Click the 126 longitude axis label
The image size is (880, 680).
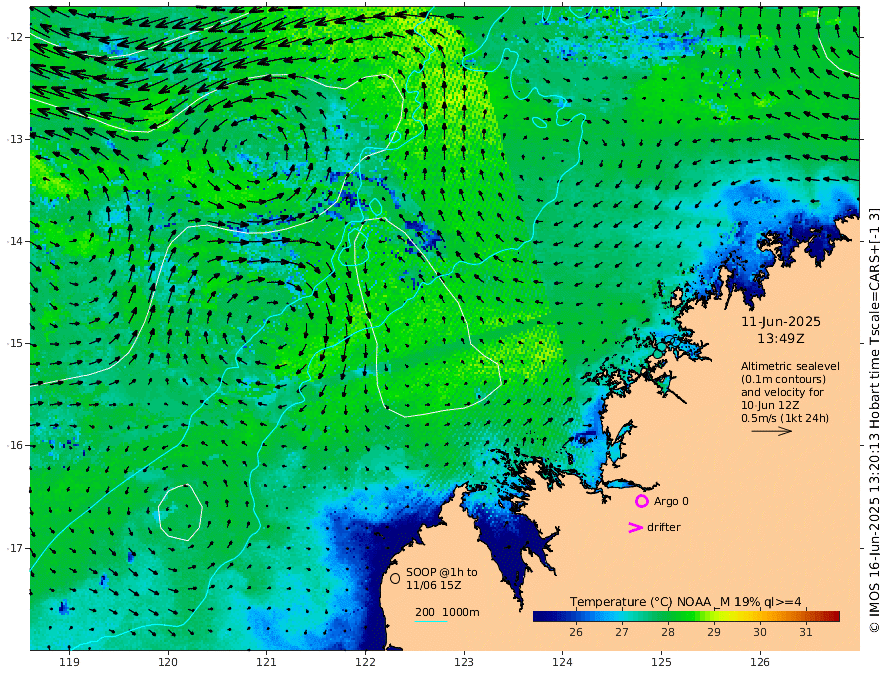[x=760, y=663]
